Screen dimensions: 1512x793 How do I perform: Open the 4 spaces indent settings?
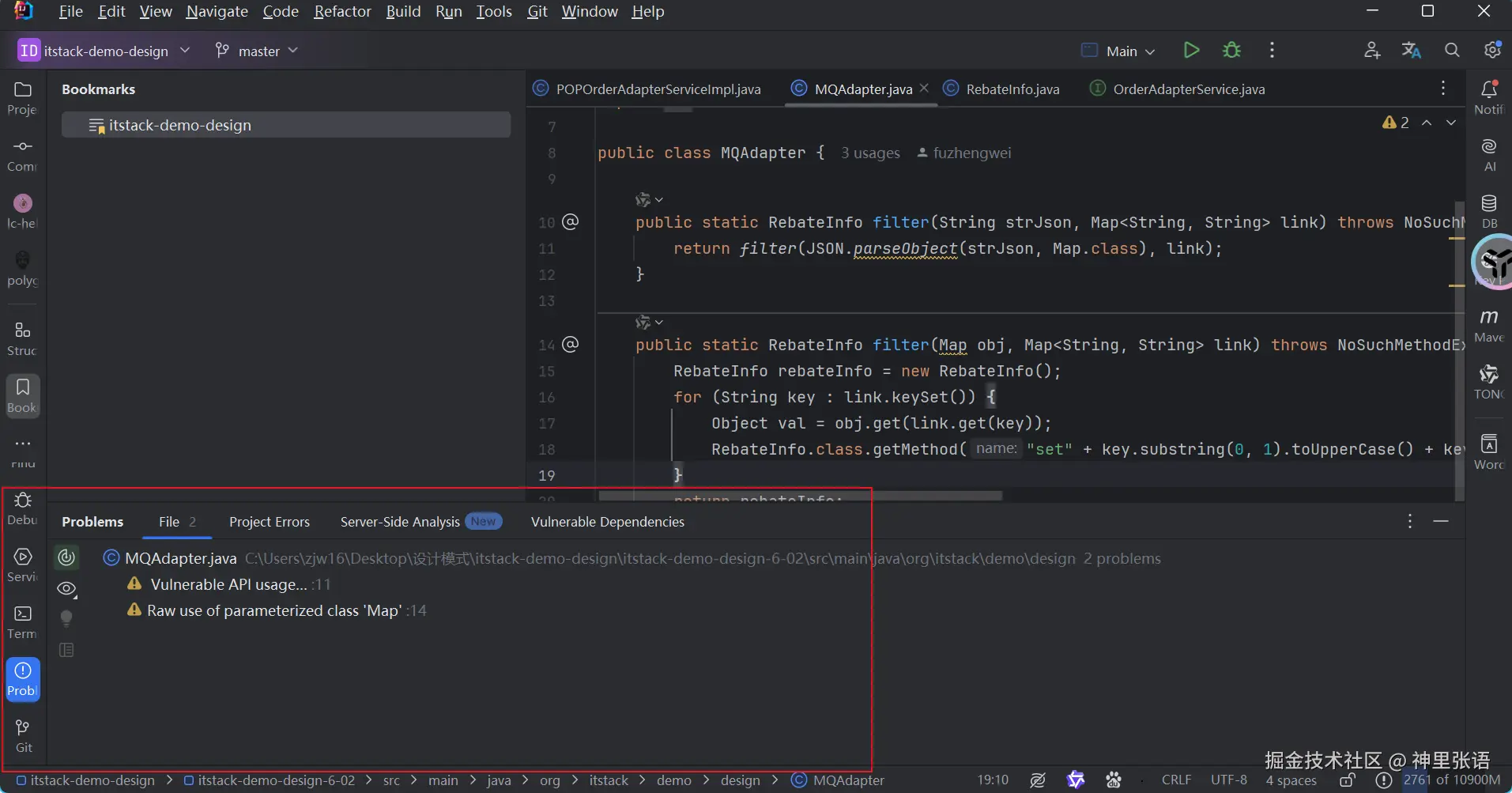[x=1291, y=780]
